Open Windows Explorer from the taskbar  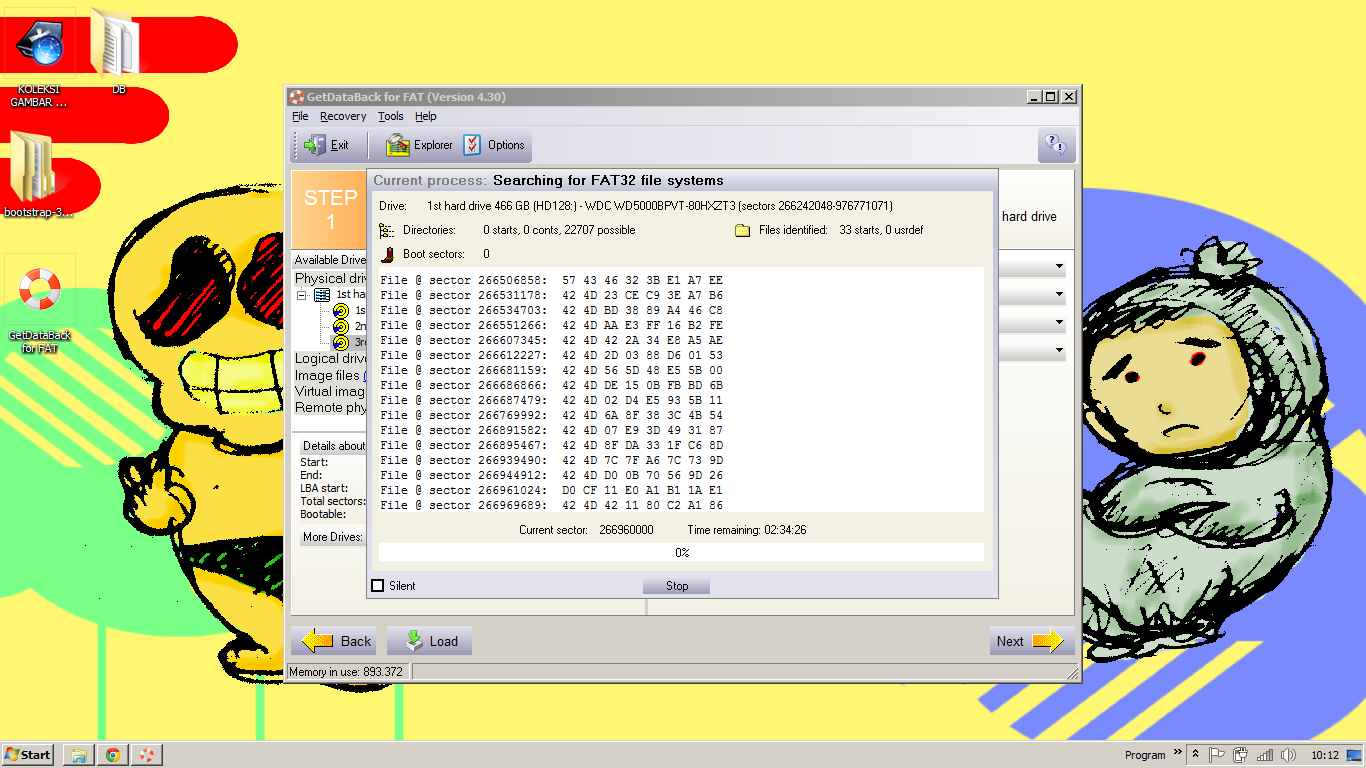pyautogui.click(x=78, y=755)
